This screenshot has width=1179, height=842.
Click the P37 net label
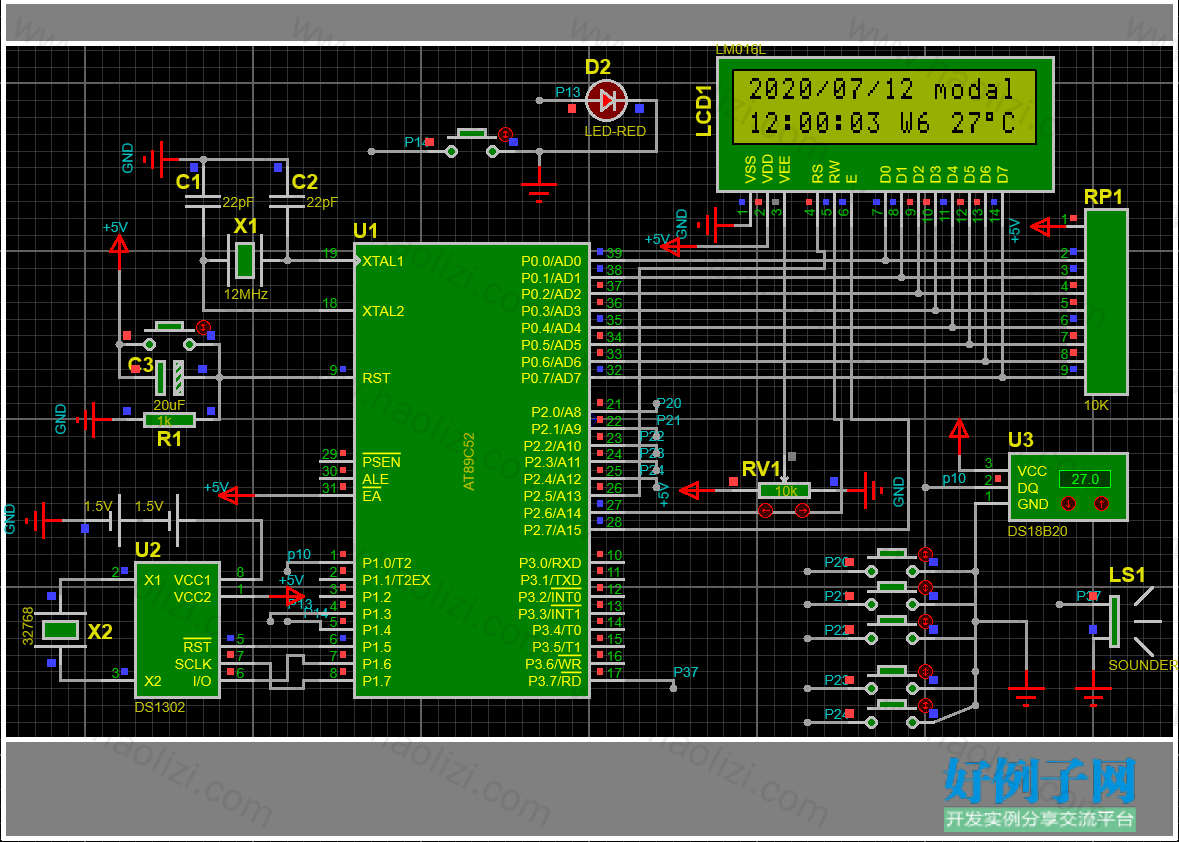click(686, 672)
